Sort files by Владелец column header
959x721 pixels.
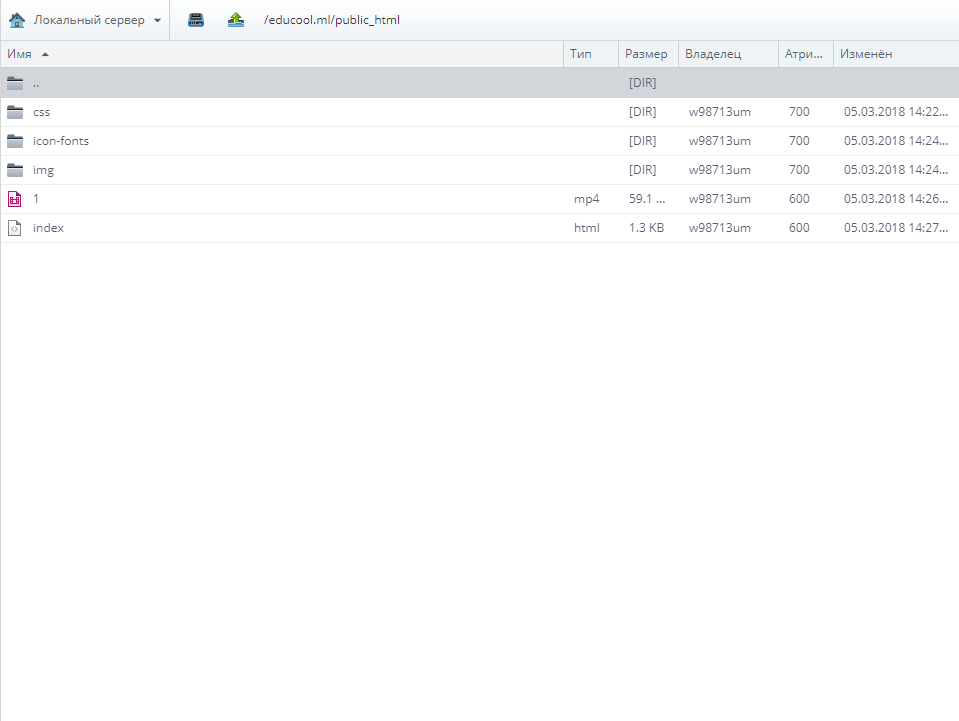(713, 54)
